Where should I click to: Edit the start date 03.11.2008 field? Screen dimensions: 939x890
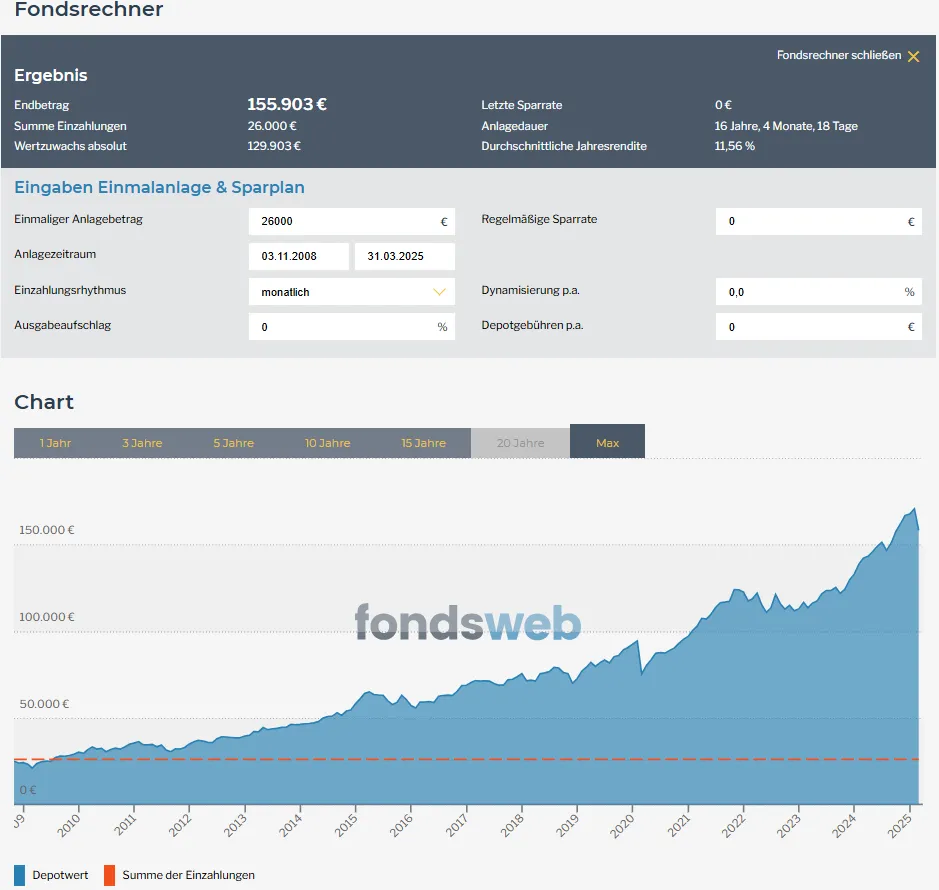(x=298, y=256)
